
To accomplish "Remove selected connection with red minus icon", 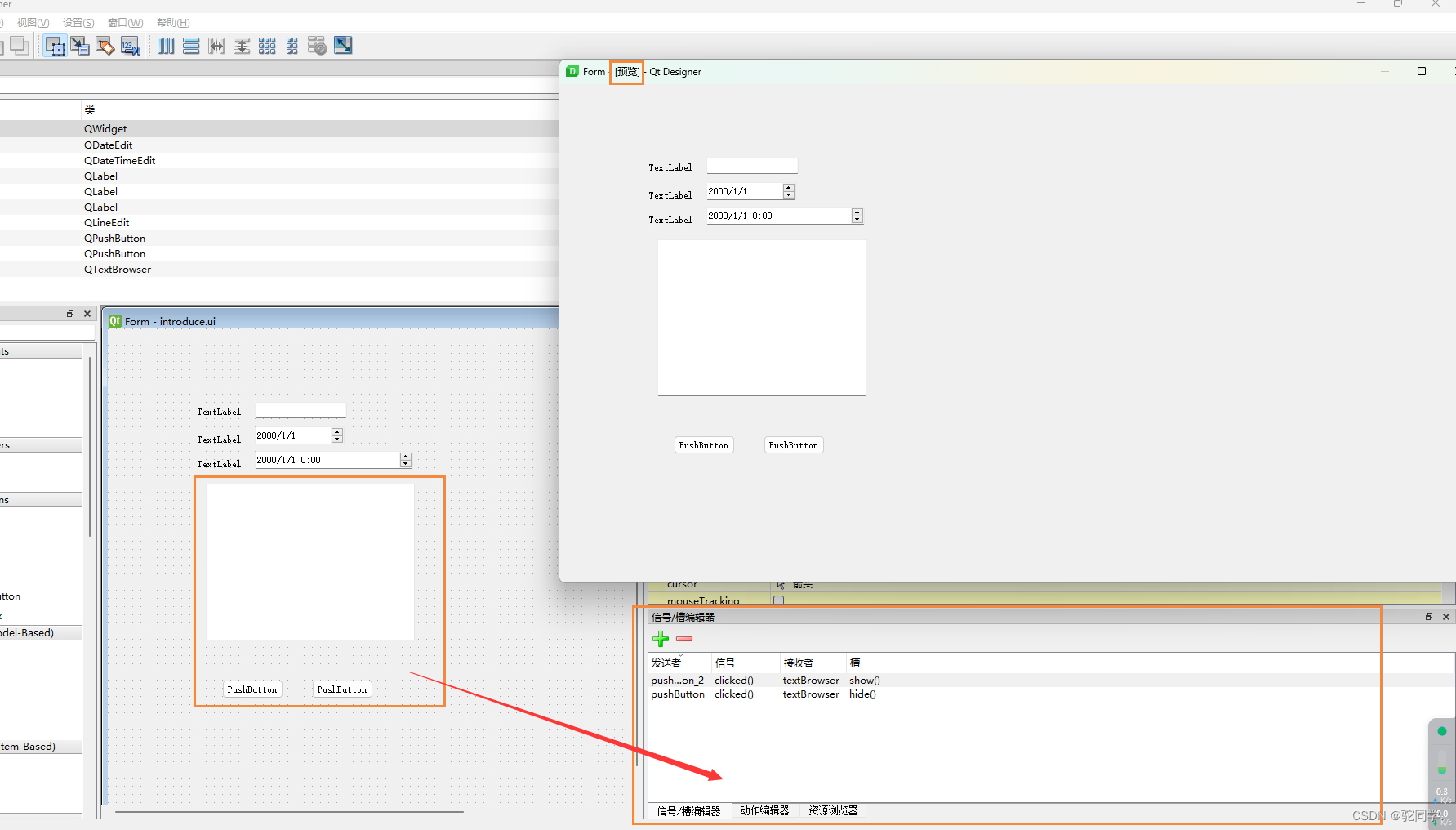I will coord(684,639).
